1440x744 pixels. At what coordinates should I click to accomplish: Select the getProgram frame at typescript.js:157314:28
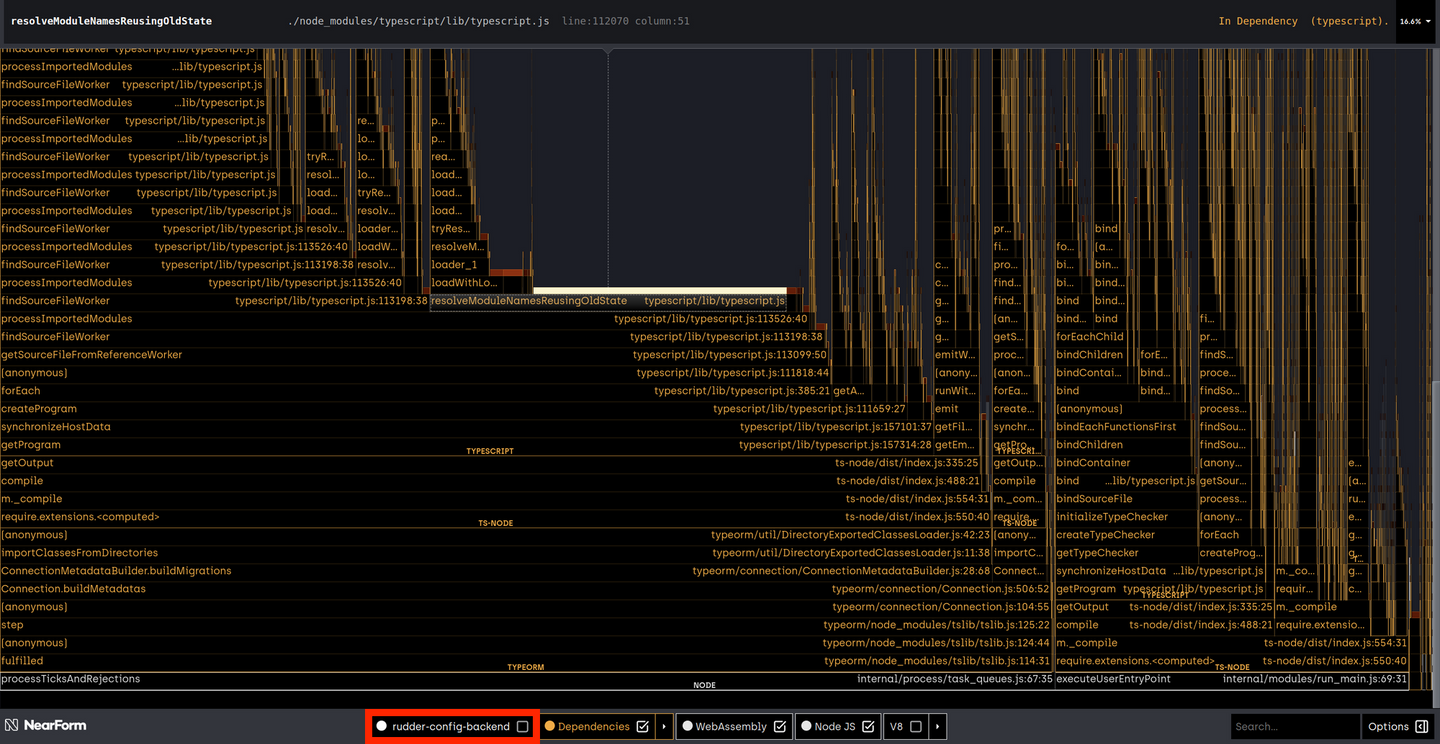point(466,445)
